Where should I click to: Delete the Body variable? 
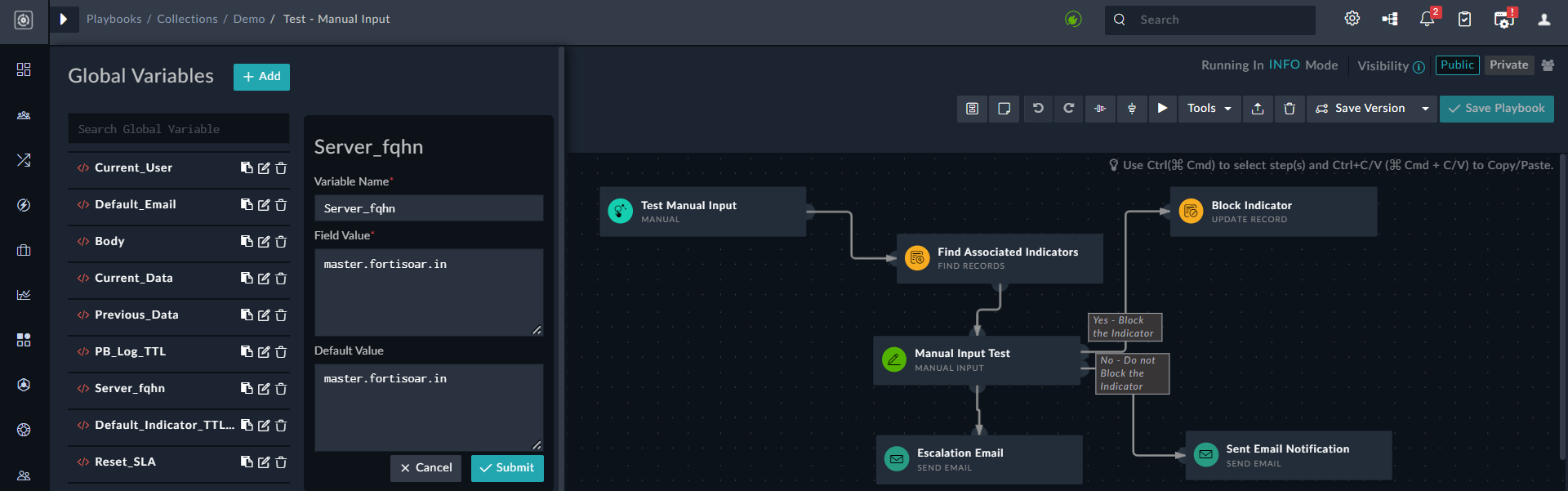point(281,242)
